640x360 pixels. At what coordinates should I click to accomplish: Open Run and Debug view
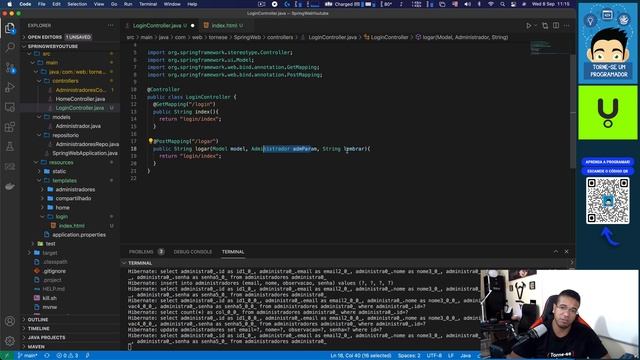pos(10,87)
